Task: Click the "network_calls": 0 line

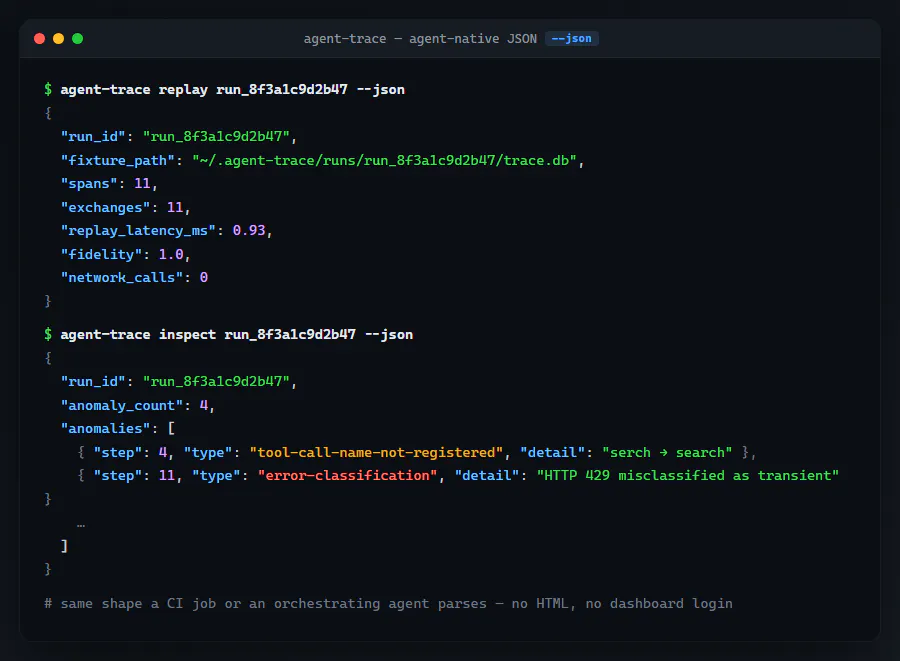Action: (x=134, y=278)
